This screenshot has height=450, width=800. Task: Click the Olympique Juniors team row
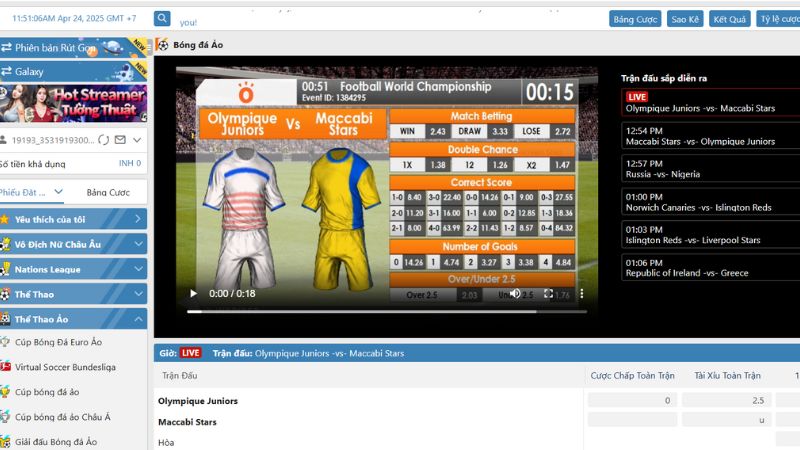coord(198,401)
